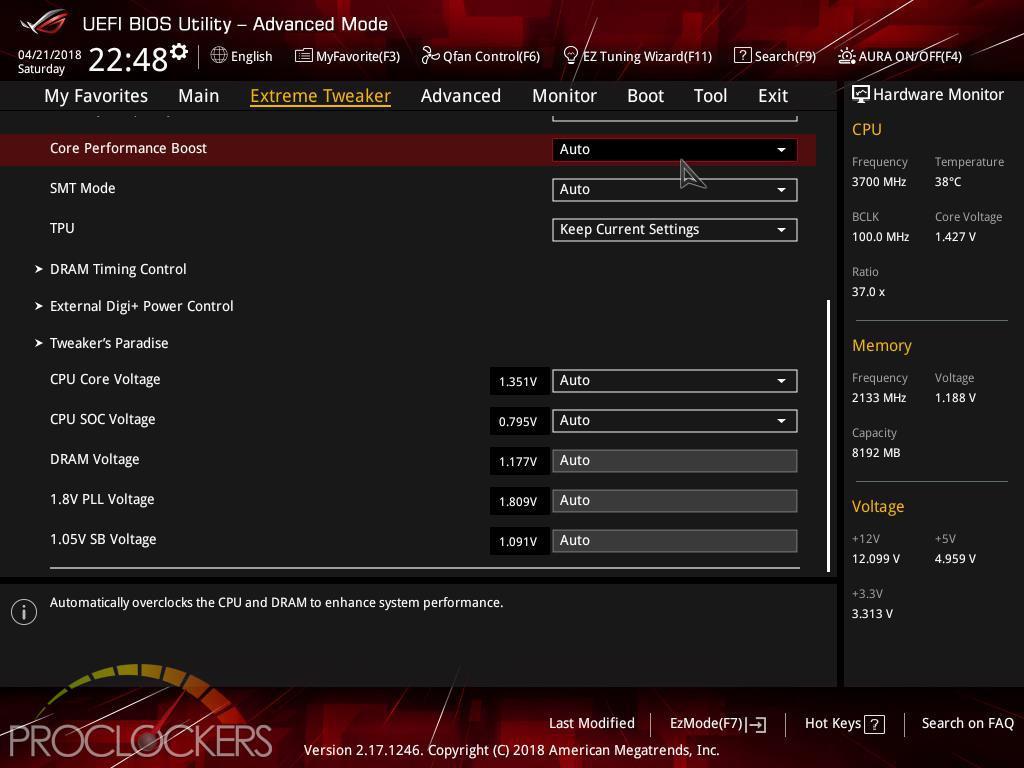
Task: Click the Search question mark icon
Action: (743, 56)
